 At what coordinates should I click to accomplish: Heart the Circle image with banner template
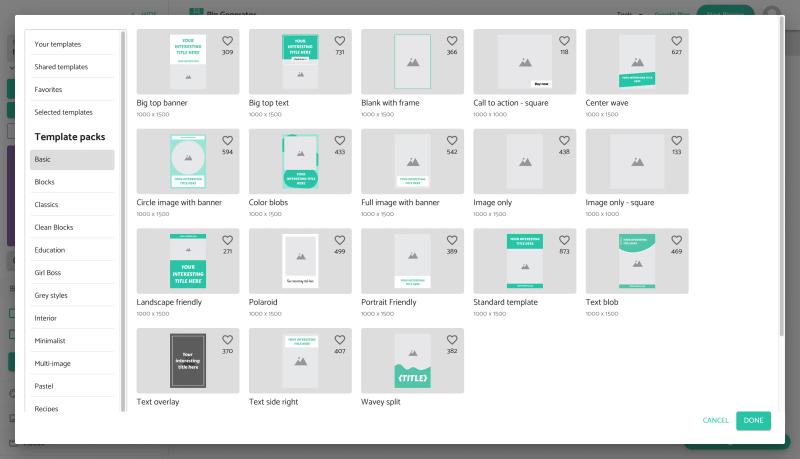pos(228,140)
